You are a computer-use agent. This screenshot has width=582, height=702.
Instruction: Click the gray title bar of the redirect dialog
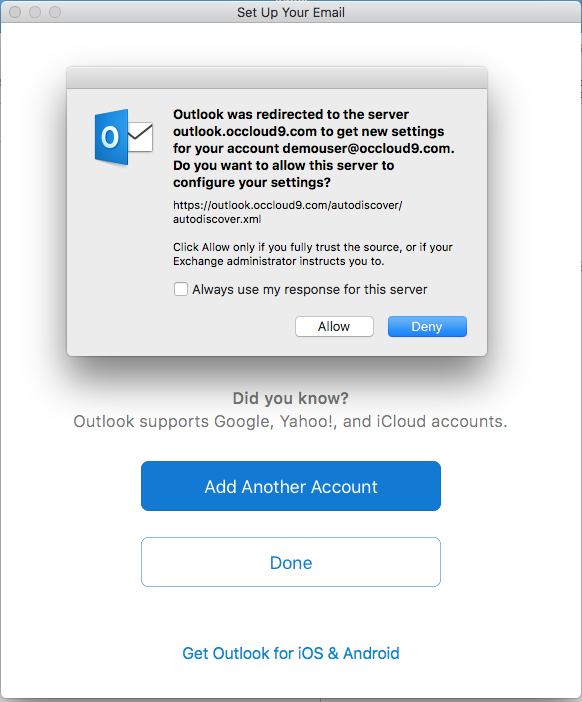pyautogui.click(x=277, y=78)
